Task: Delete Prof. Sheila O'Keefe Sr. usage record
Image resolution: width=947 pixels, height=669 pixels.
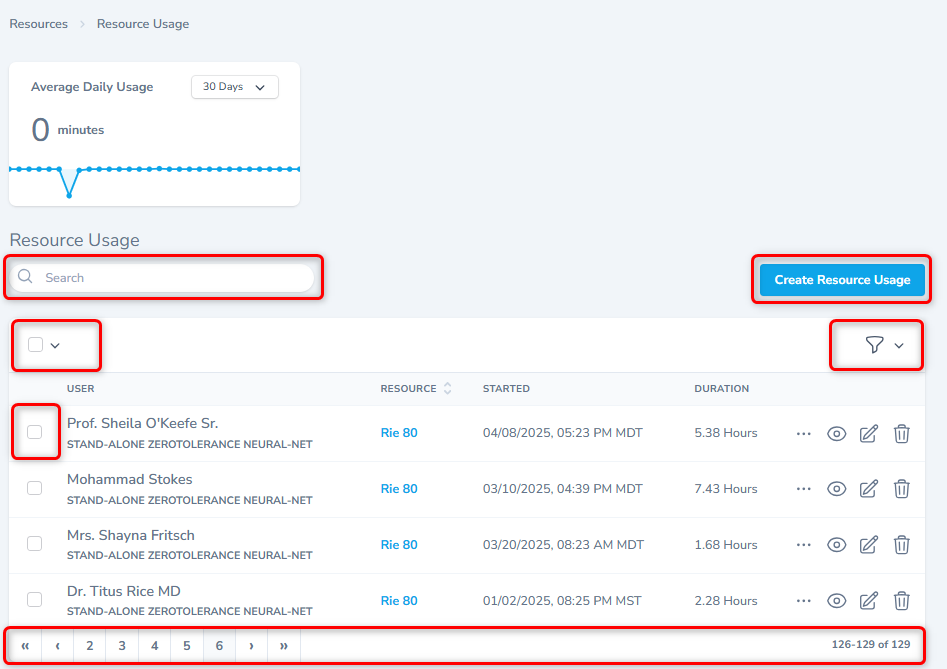Action: [901, 433]
